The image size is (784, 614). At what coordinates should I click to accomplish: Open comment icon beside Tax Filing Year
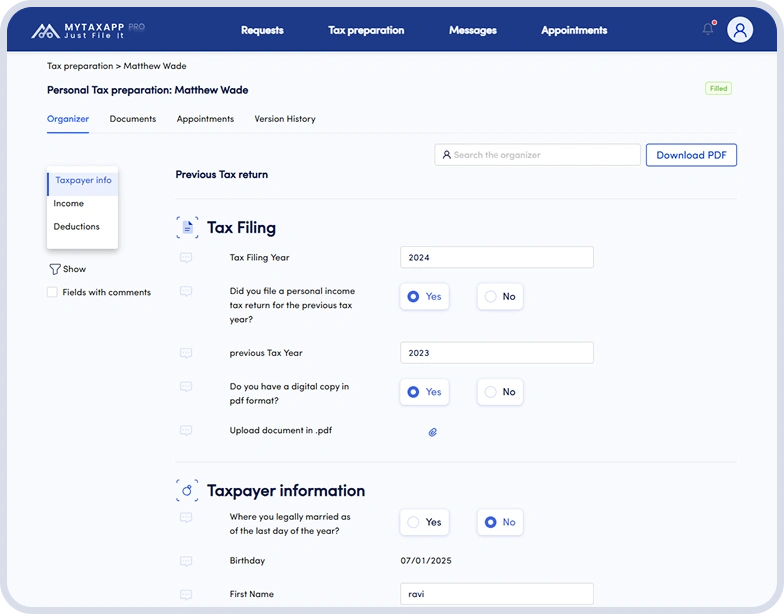pos(186,258)
